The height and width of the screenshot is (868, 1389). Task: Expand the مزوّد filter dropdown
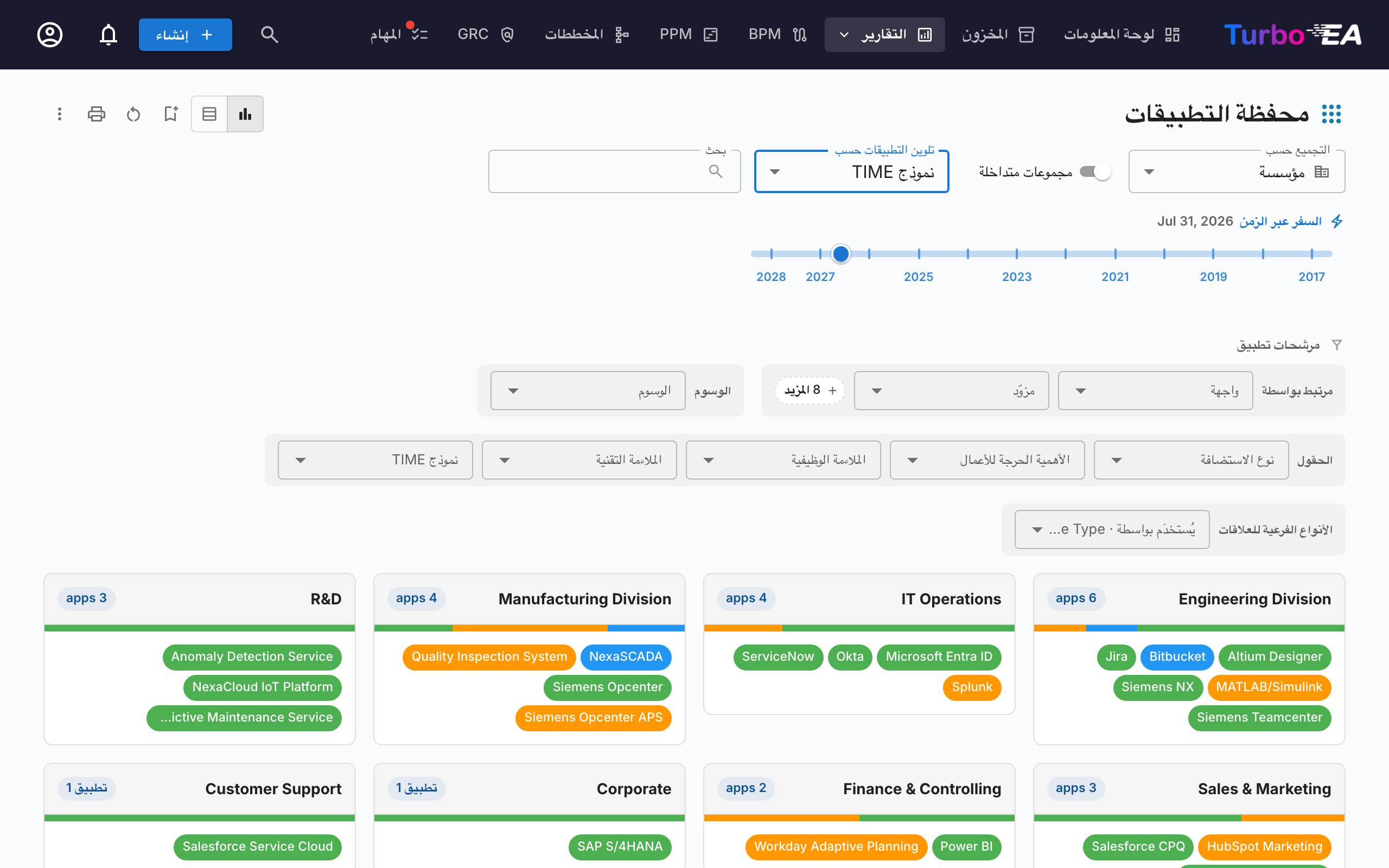coord(951,391)
